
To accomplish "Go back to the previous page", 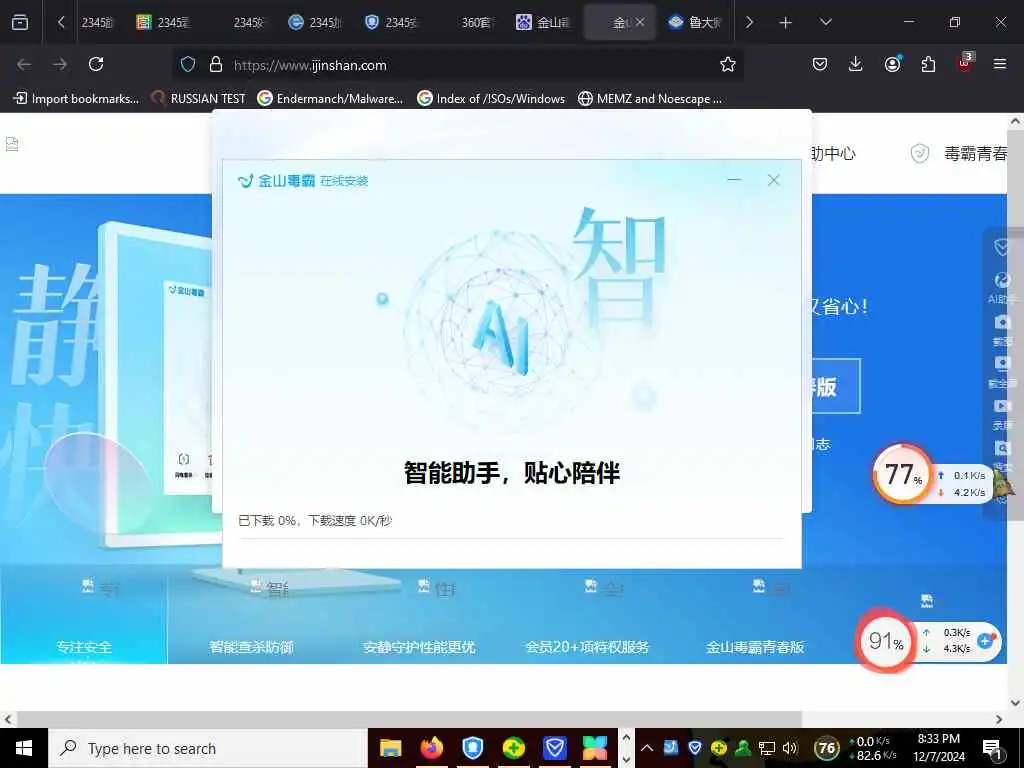I will click(24, 64).
